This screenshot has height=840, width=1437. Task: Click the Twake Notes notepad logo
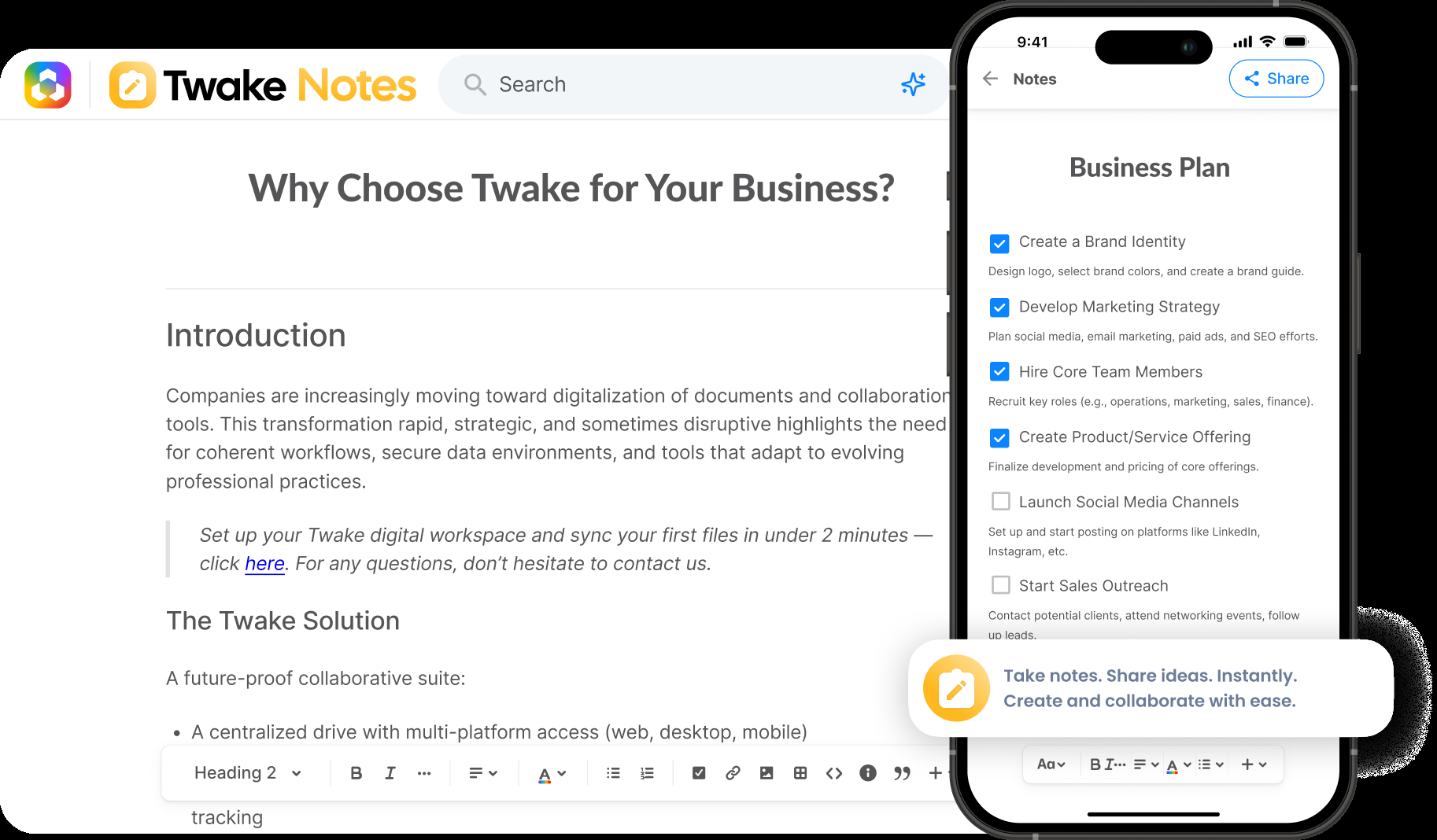(x=132, y=85)
